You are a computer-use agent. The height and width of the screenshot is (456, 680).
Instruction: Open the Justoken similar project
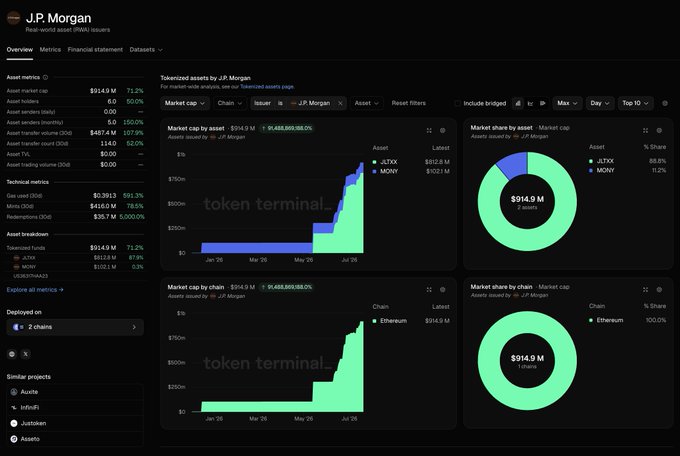(x=75, y=423)
